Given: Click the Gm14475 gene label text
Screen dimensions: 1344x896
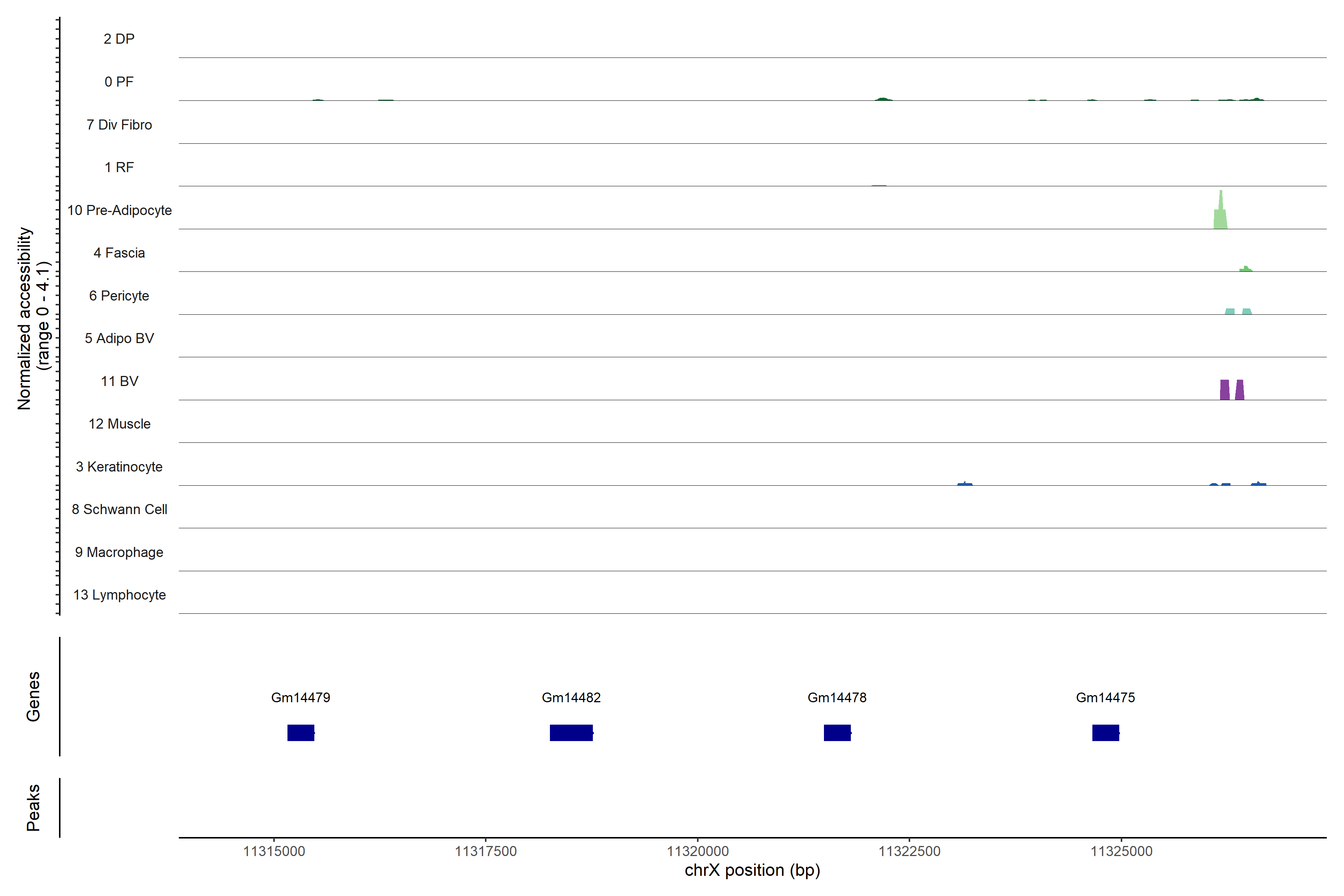Looking at the screenshot, I should [x=1105, y=697].
